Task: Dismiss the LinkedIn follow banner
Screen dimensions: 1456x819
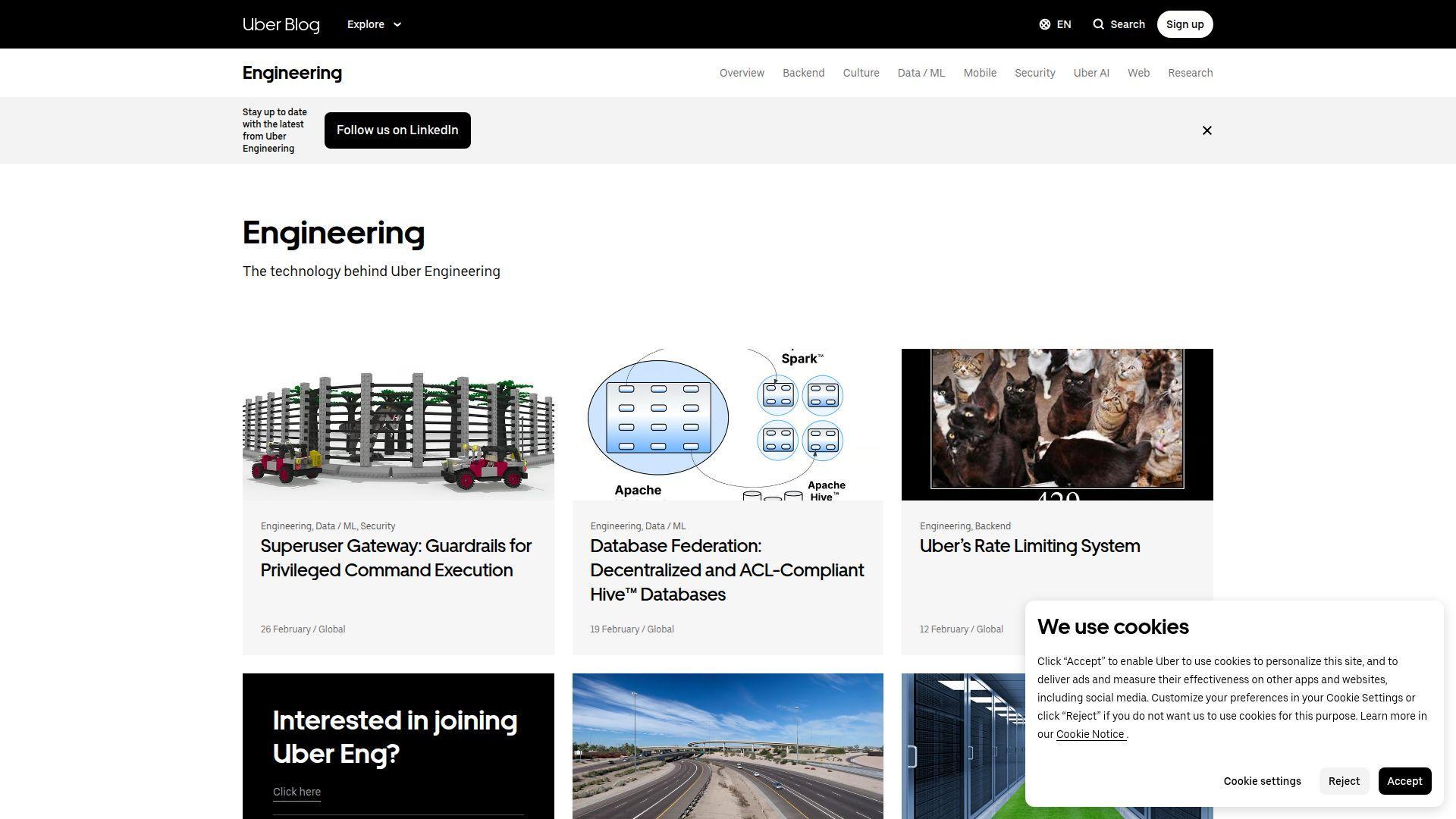Action: [1207, 130]
